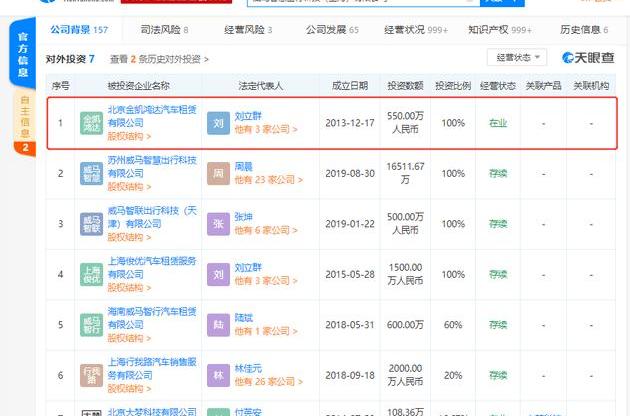Open the 公司背景 157 tab
The height and width of the screenshot is (416, 630).
tap(79, 30)
